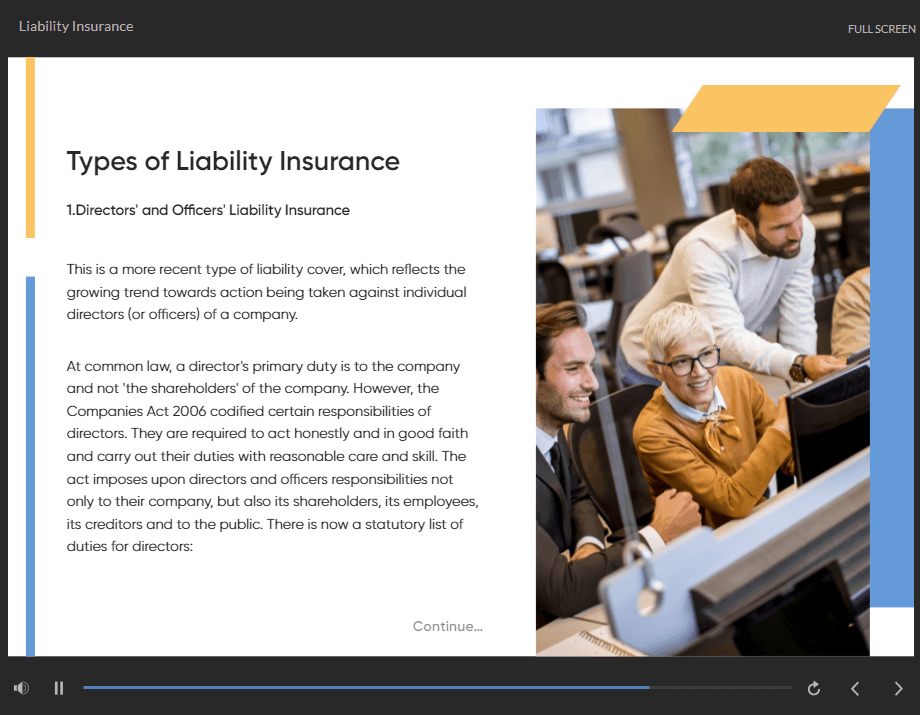
Task: Click the office team photo
Action: click(x=703, y=382)
